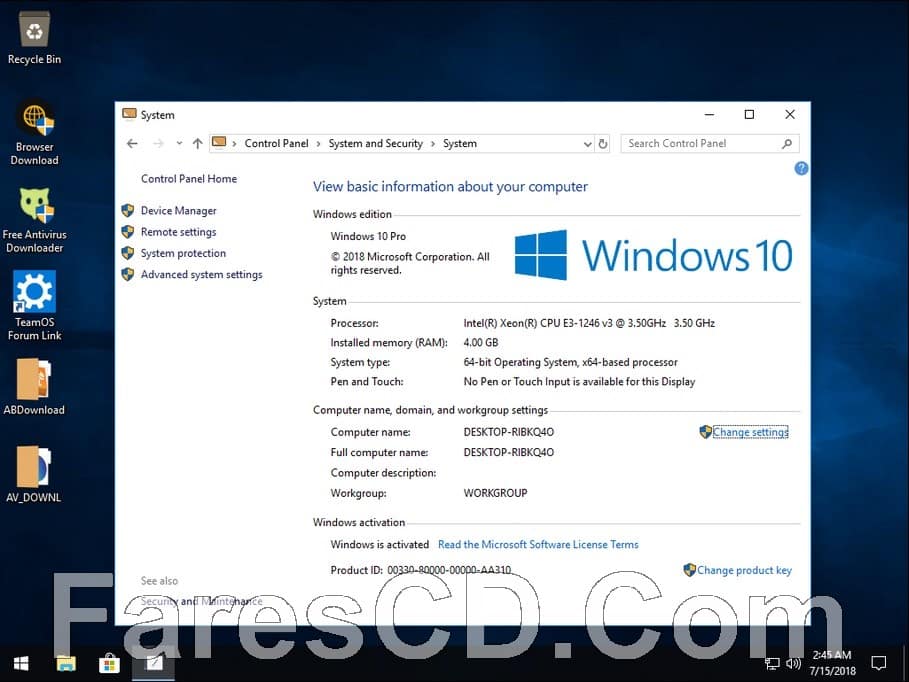Click the Full computer name value
The width and height of the screenshot is (909, 682).
(x=508, y=452)
